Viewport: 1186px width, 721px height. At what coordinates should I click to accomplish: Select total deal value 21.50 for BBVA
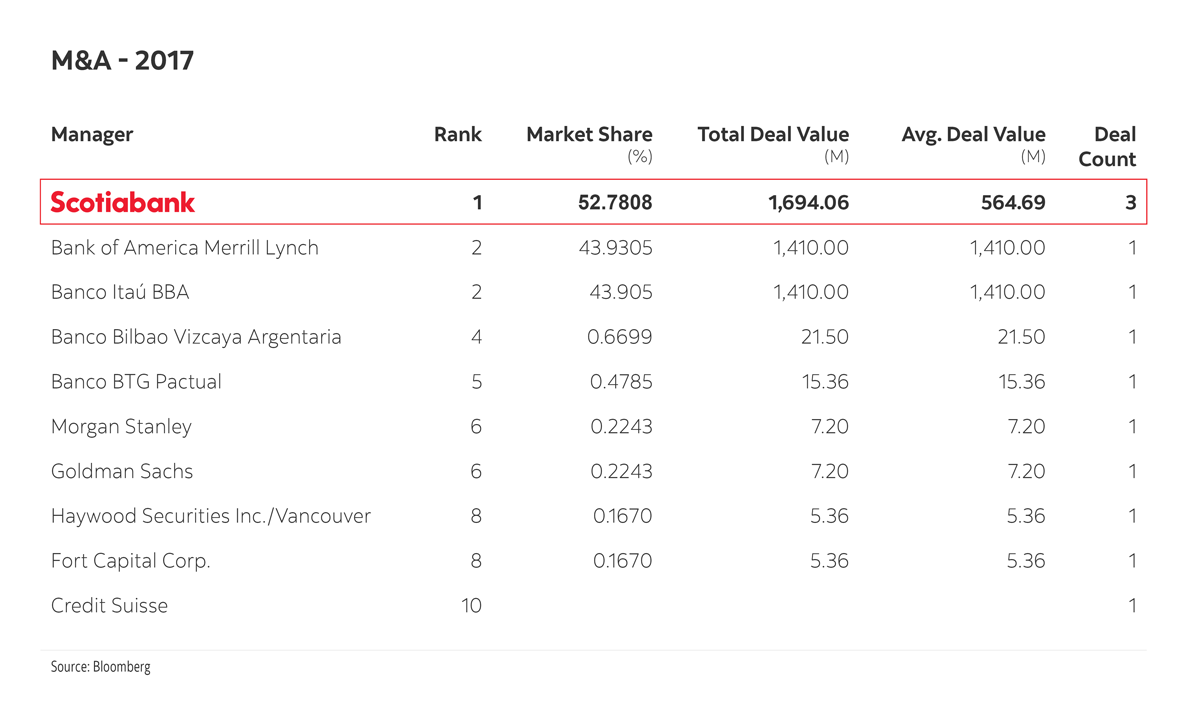[824, 337]
